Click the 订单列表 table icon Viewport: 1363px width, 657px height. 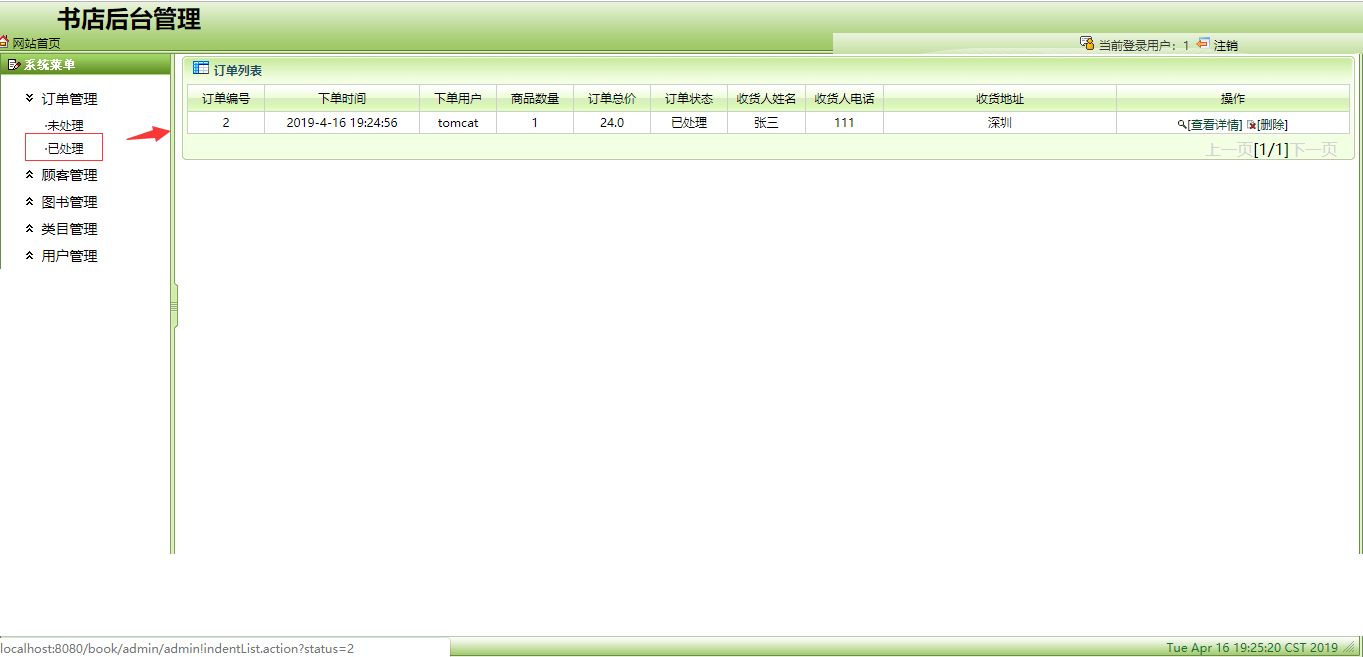coord(200,68)
